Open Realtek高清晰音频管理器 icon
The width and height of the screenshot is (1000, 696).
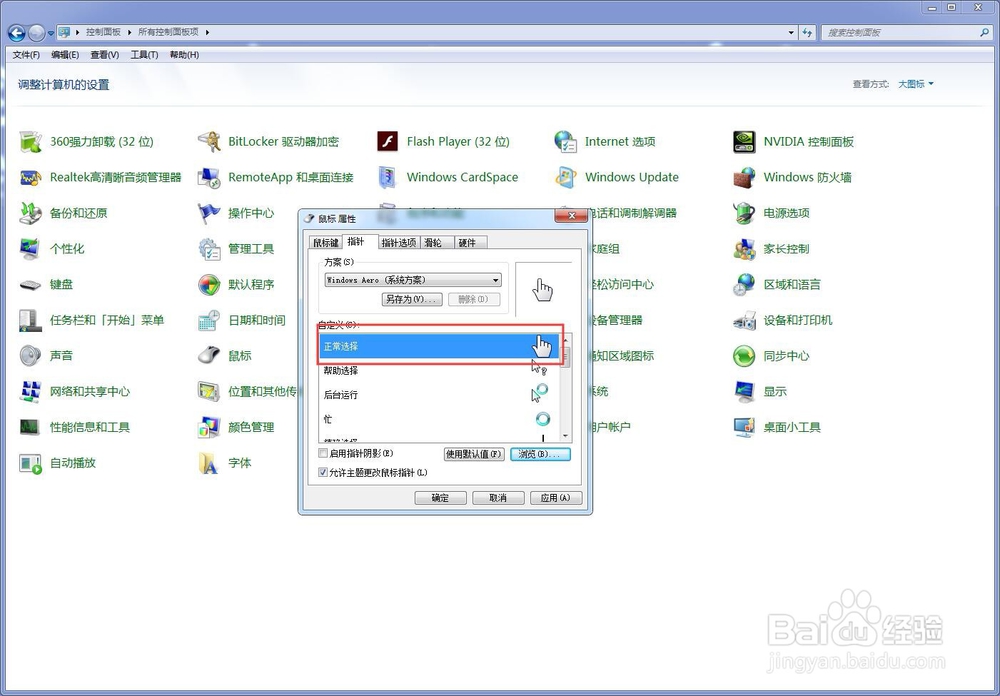tap(30, 177)
